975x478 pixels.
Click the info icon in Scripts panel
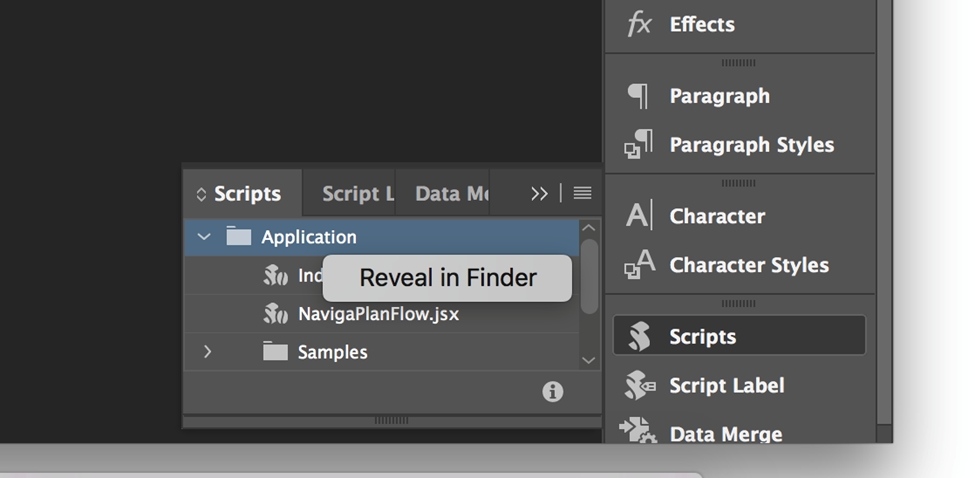coord(552,392)
